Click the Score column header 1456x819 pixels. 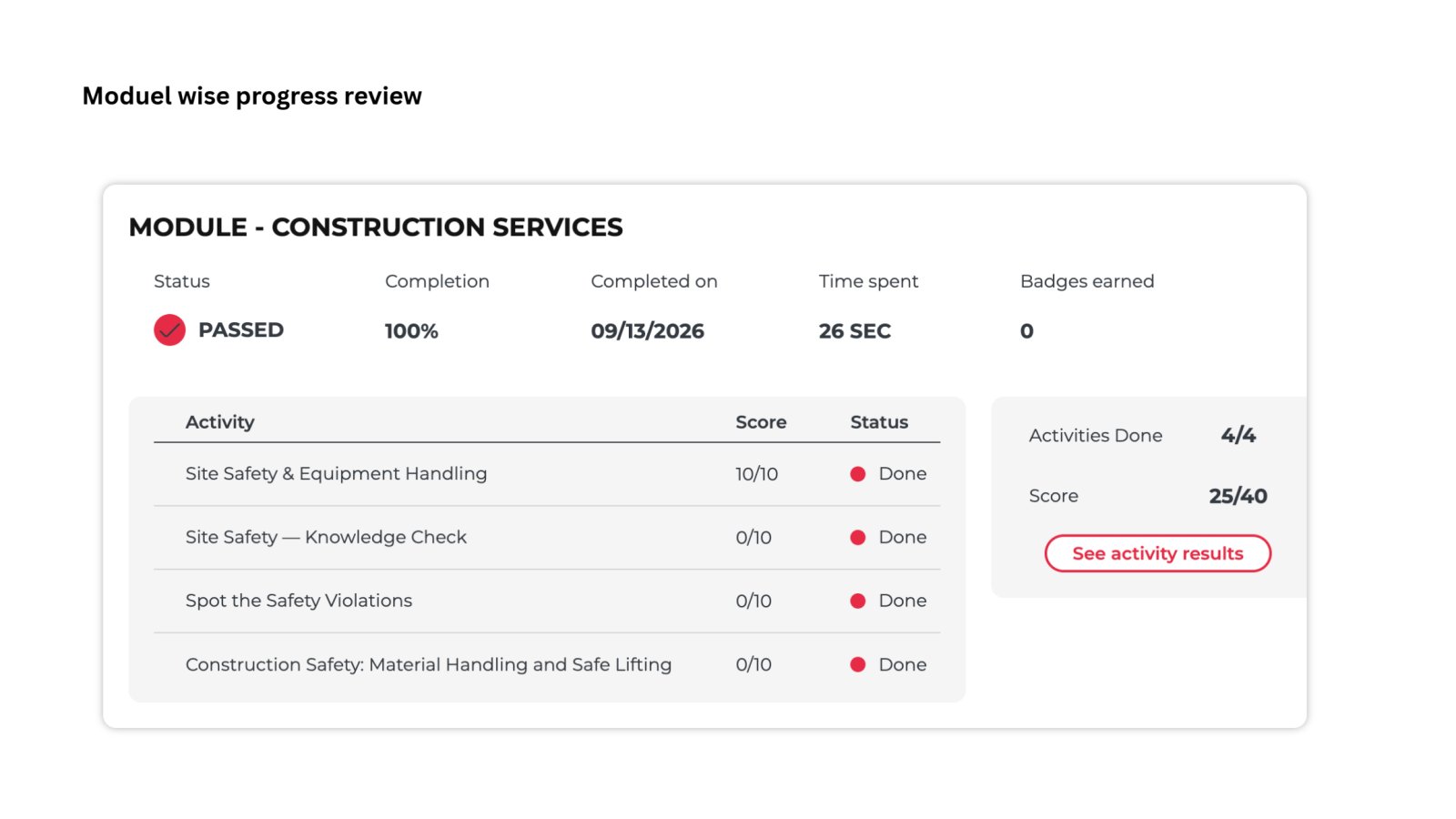761,422
